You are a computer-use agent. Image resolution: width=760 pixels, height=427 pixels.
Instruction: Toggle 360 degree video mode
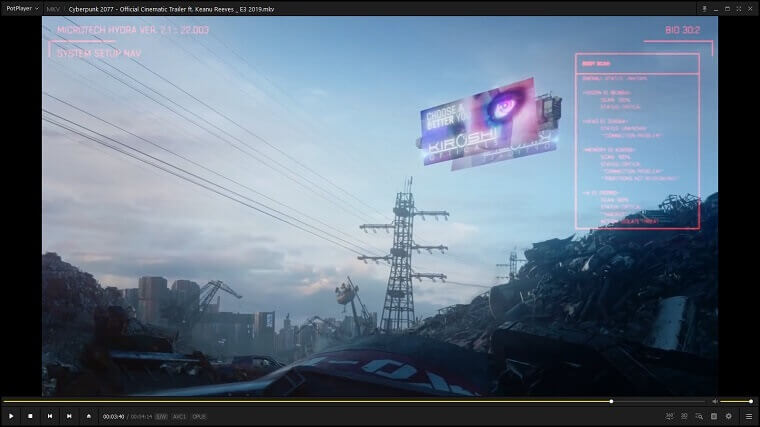pyautogui.click(x=669, y=416)
